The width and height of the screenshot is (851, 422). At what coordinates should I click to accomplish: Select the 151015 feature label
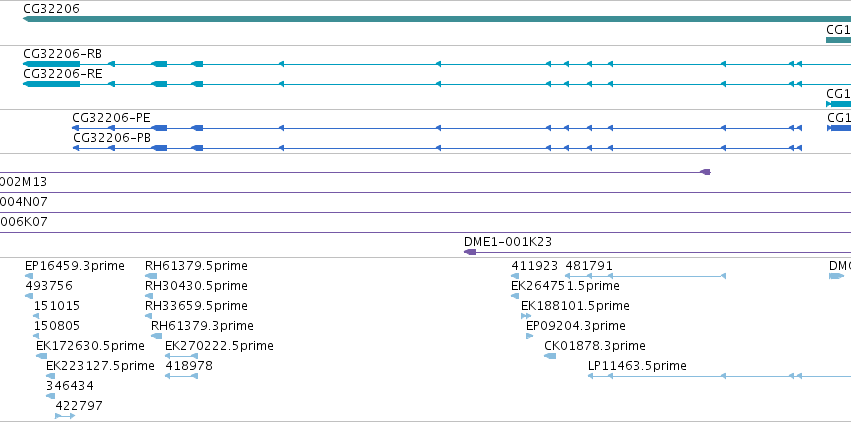point(56,306)
